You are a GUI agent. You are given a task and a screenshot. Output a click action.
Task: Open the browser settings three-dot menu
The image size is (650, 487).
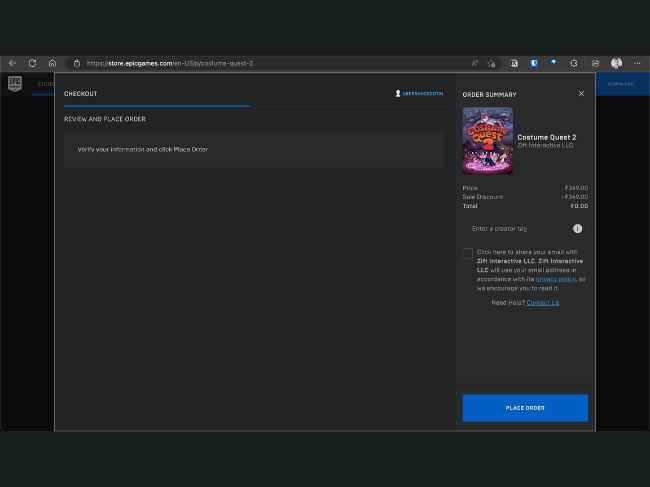tap(637, 63)
